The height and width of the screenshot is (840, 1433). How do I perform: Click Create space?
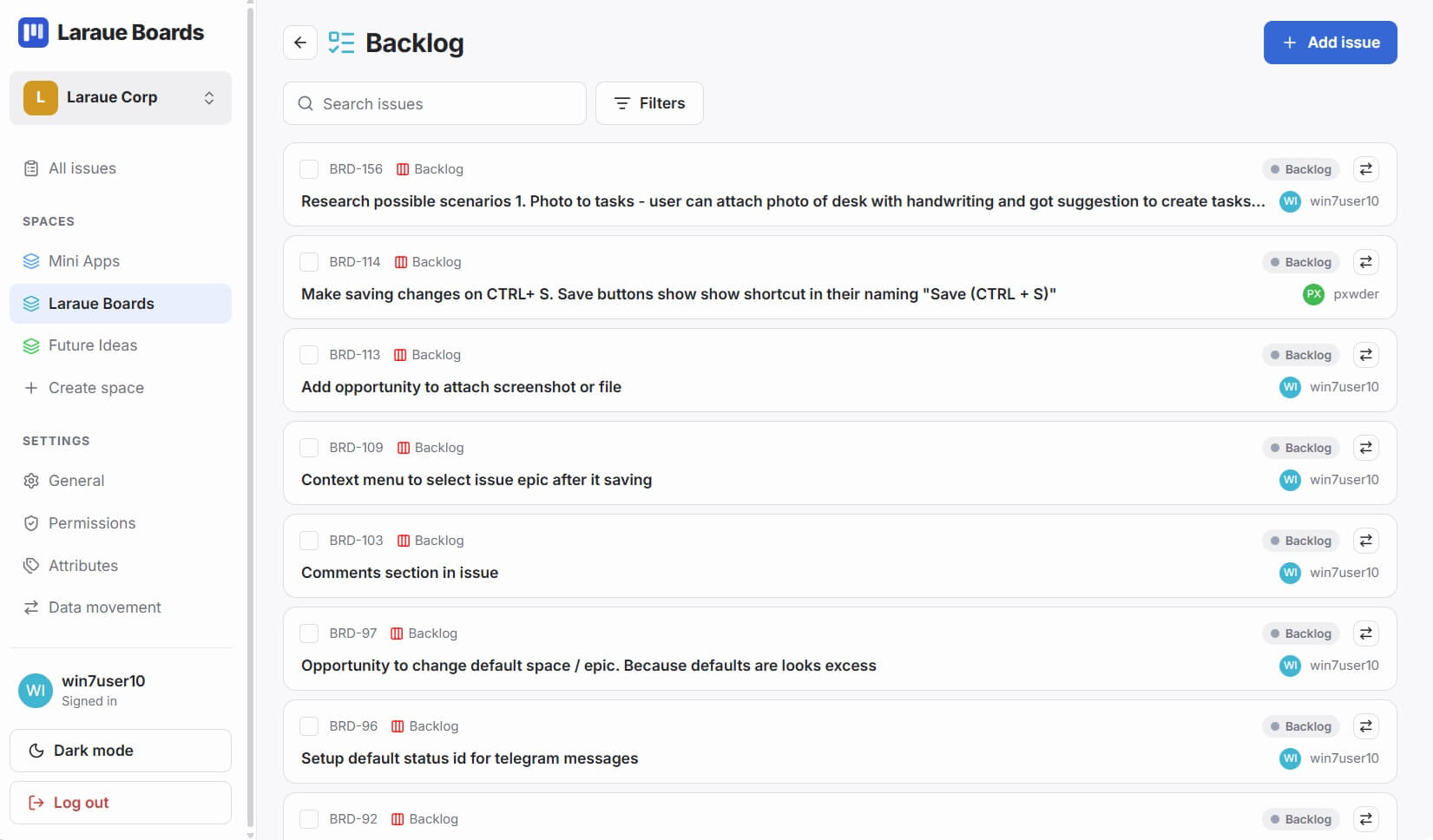(121, 388)
